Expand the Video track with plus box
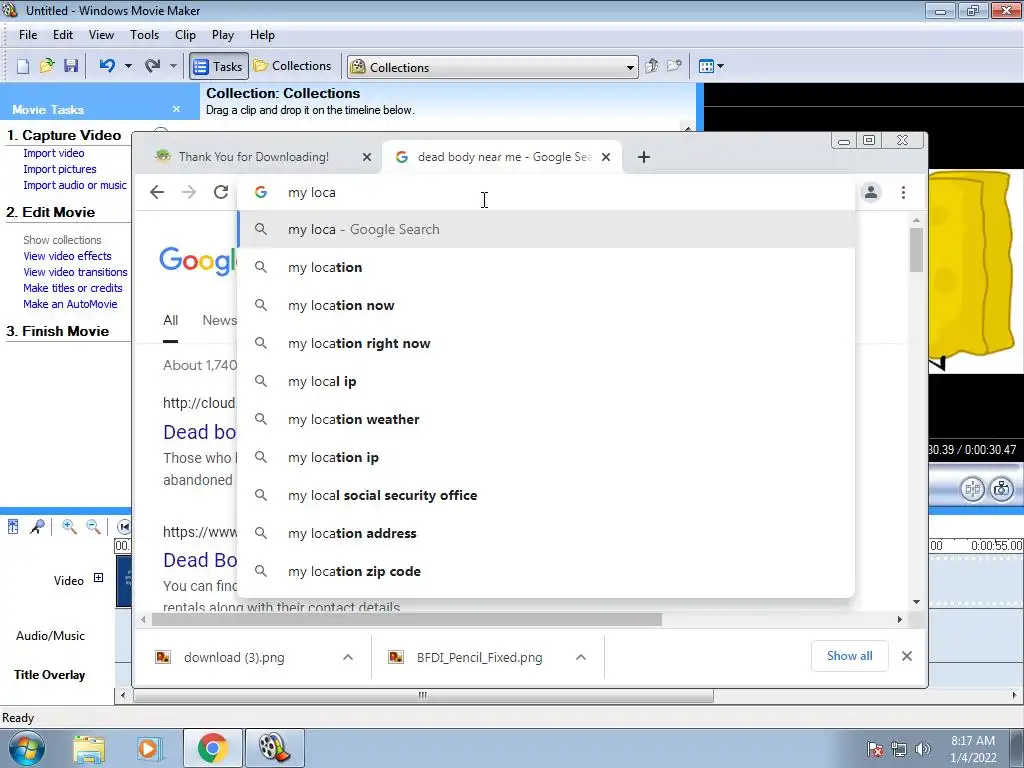Image resolution: width=1024 pixels, height=768 pixels. (x=98, y=578)
